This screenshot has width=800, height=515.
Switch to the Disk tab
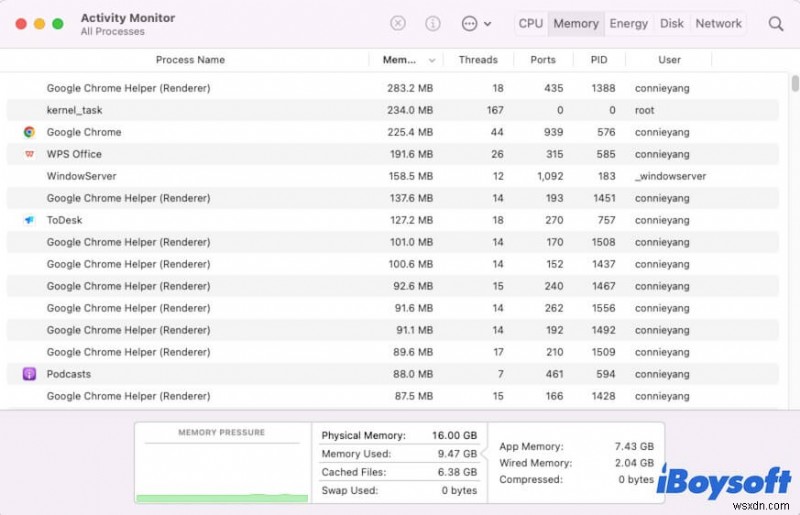point(671,23)
